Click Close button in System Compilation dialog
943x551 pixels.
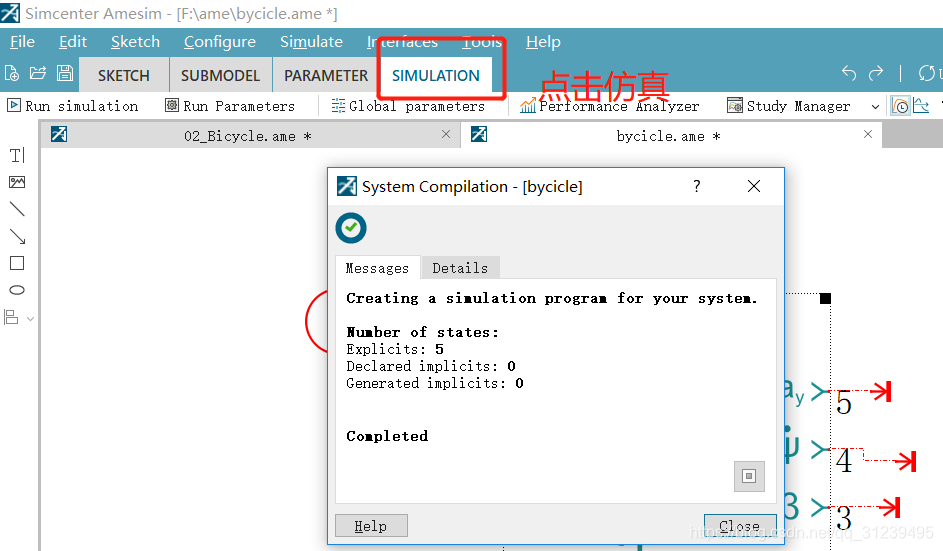click(x=740, y=526)
